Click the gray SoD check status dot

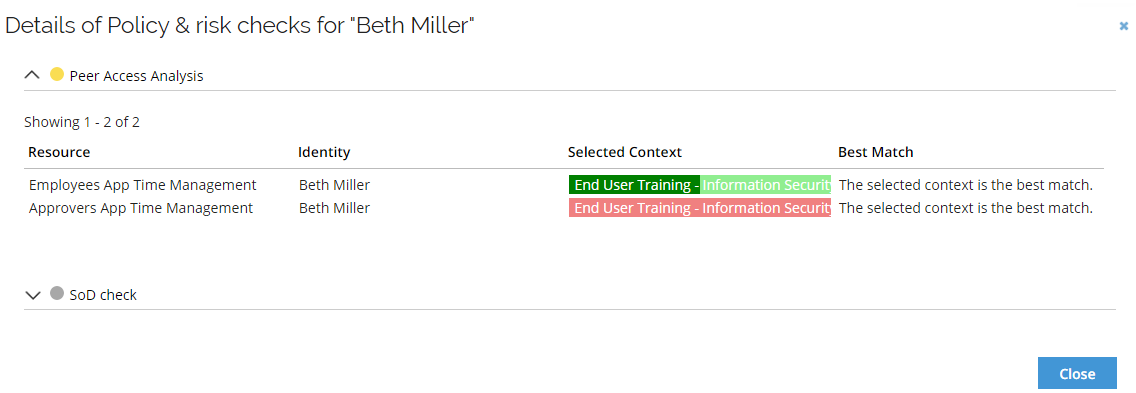click(x=57, y=293)
